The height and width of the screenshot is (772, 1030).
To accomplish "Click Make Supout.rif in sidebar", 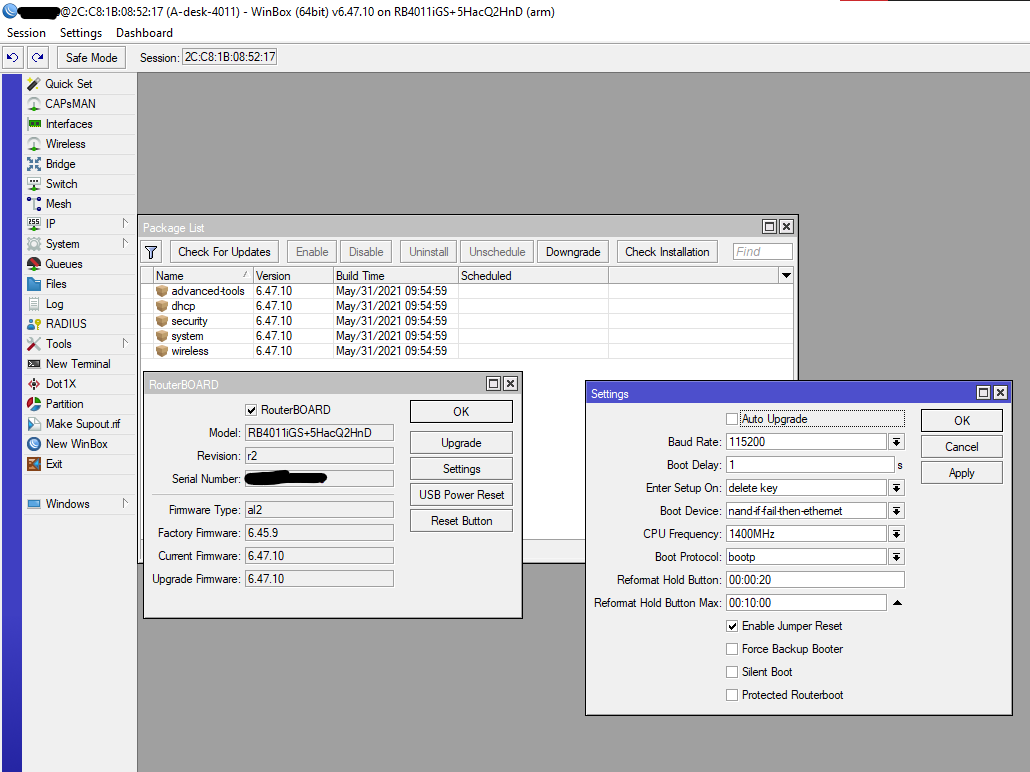I will coord(79,424).
